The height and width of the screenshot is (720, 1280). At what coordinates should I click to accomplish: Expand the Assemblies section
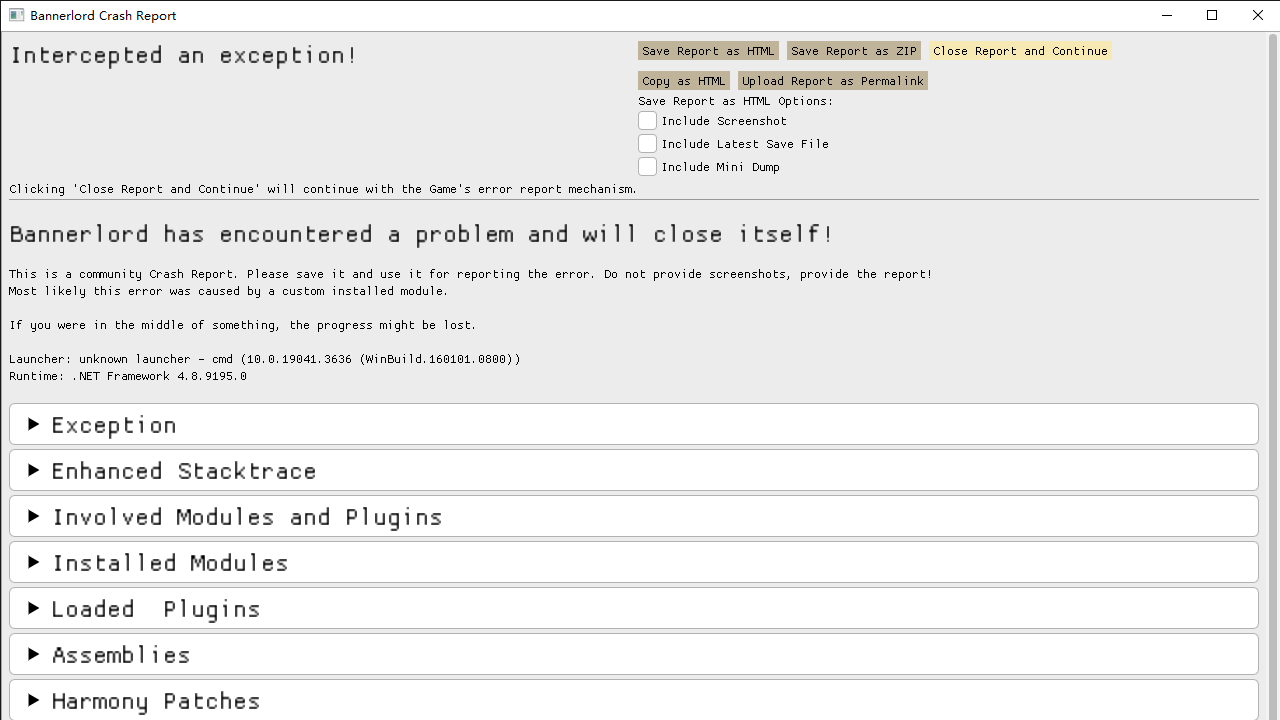click(x=634, y=654)
